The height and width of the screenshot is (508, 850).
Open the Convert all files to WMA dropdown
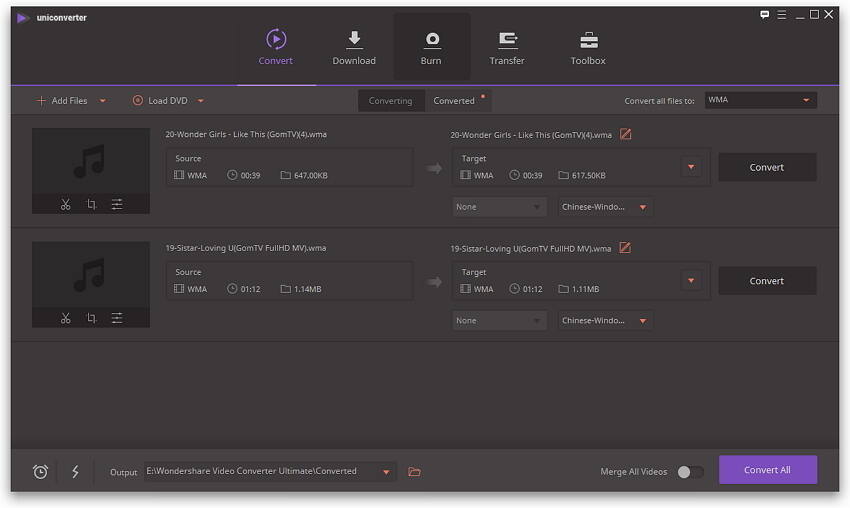point(761,100)
